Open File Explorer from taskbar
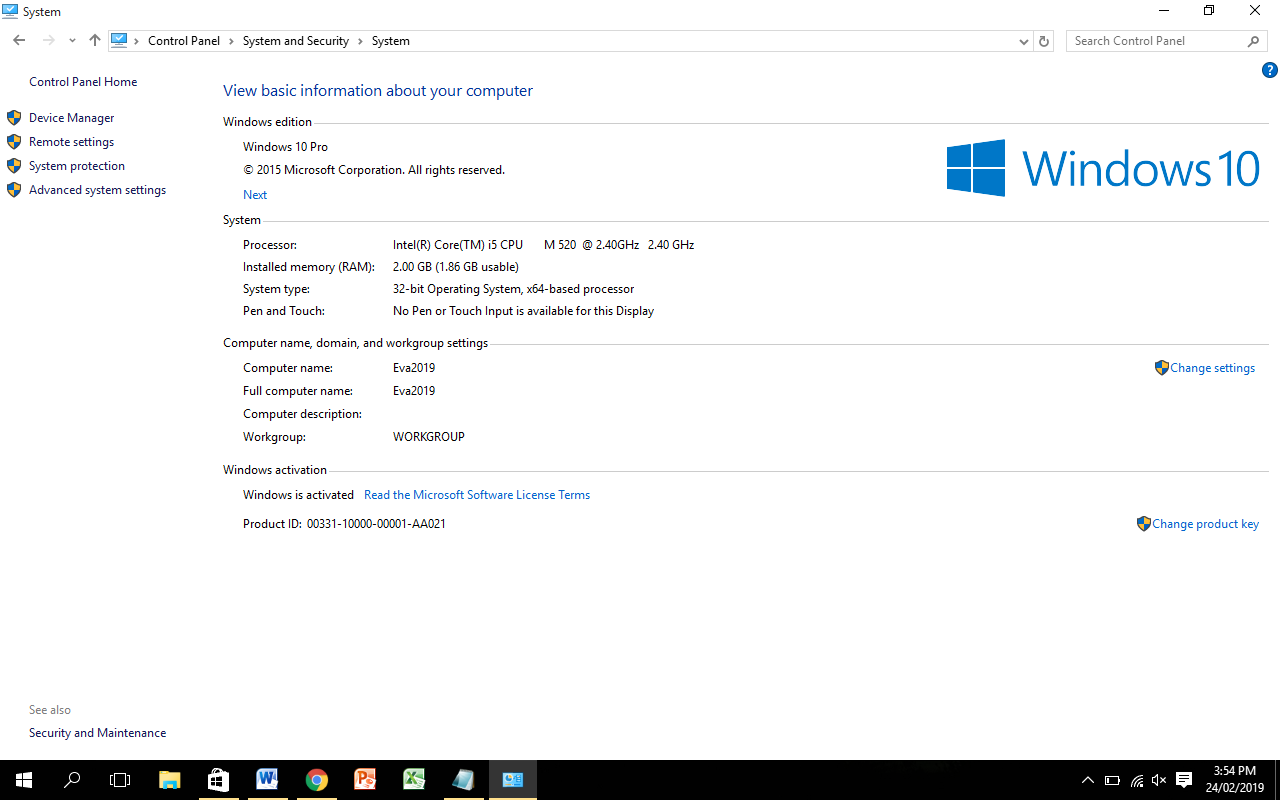 (169, 780)
